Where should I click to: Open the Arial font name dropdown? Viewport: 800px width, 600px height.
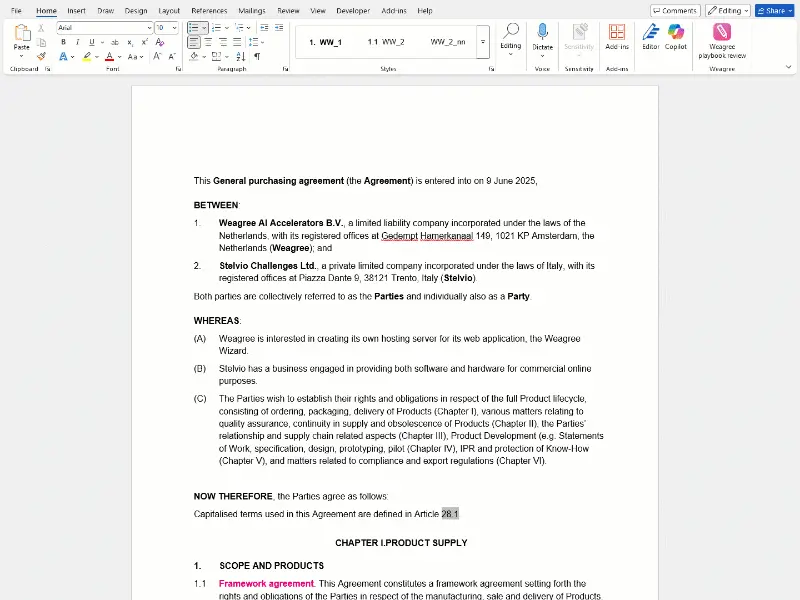coord(149,28)
